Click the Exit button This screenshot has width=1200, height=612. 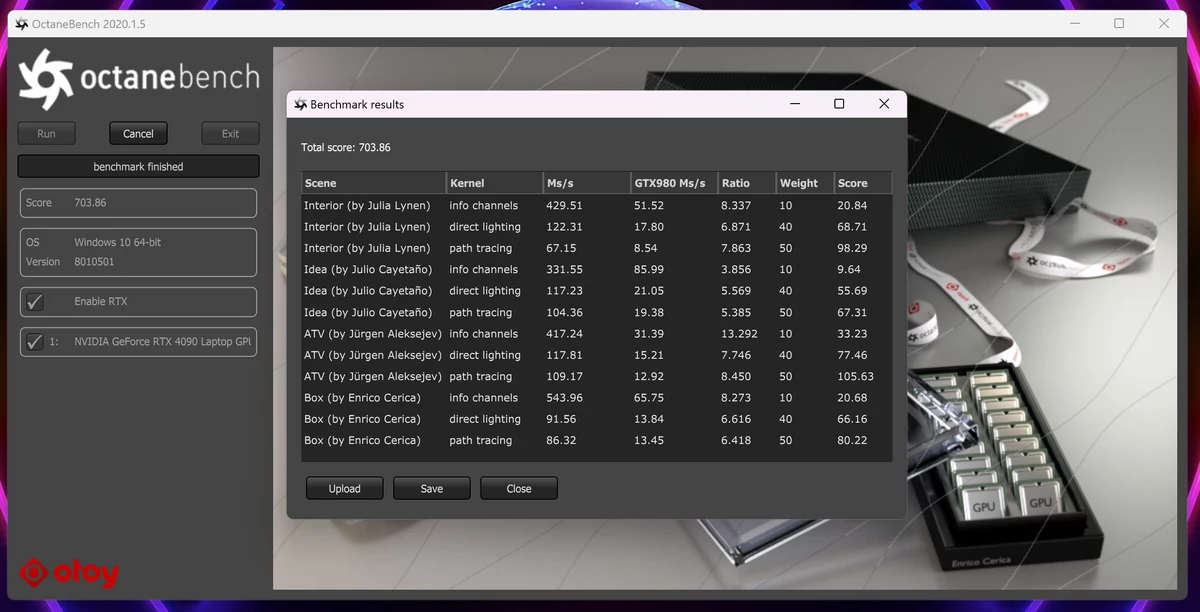click(230, 134)
